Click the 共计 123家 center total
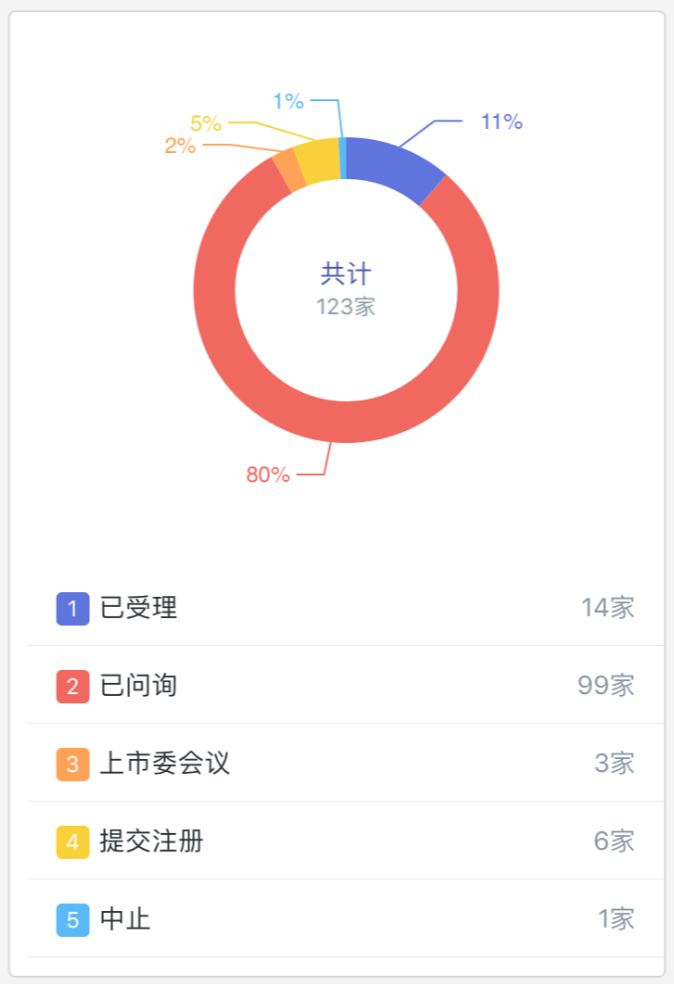Screen dimensions: 674x984 [346, 290]
